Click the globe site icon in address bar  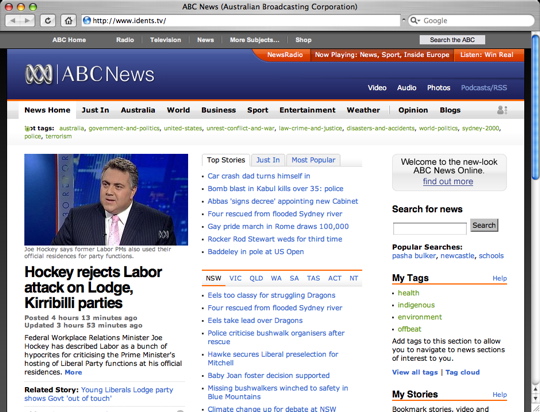coord(87,21)
